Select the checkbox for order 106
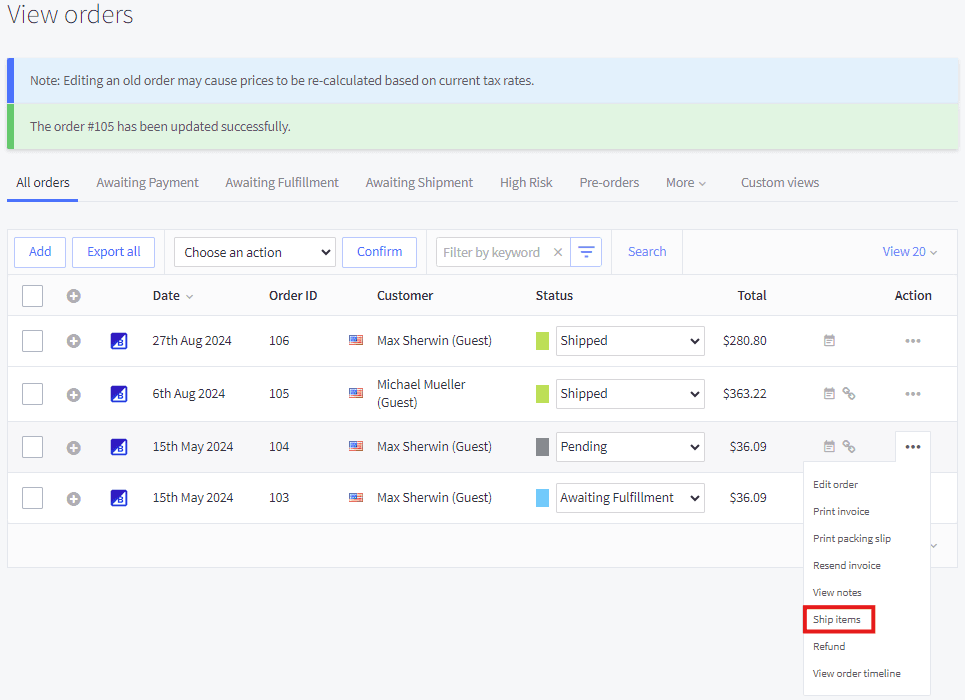Viewport: 965px width, 700px height. (33, 341)
